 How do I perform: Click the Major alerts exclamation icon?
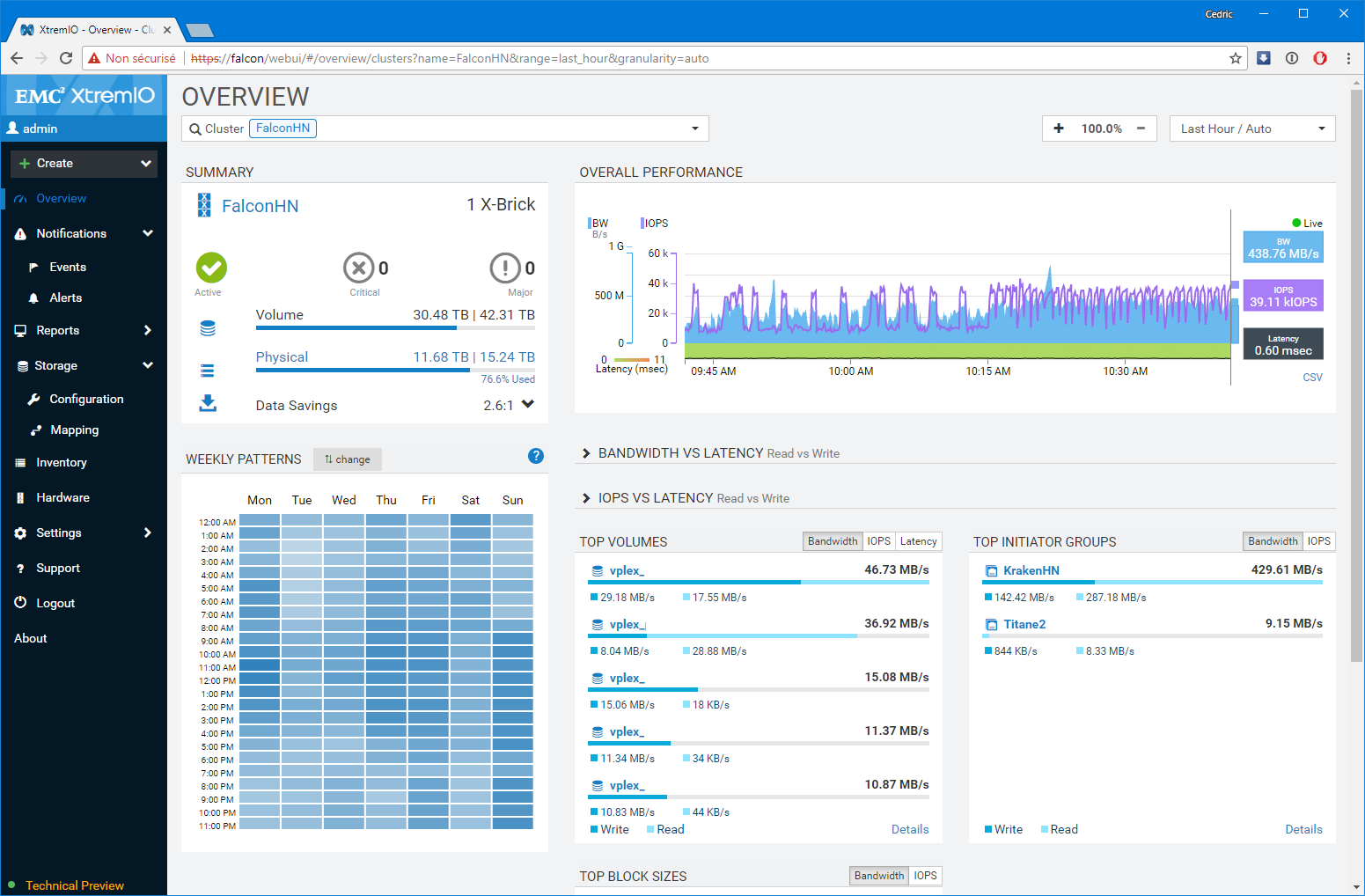(505, 268)
